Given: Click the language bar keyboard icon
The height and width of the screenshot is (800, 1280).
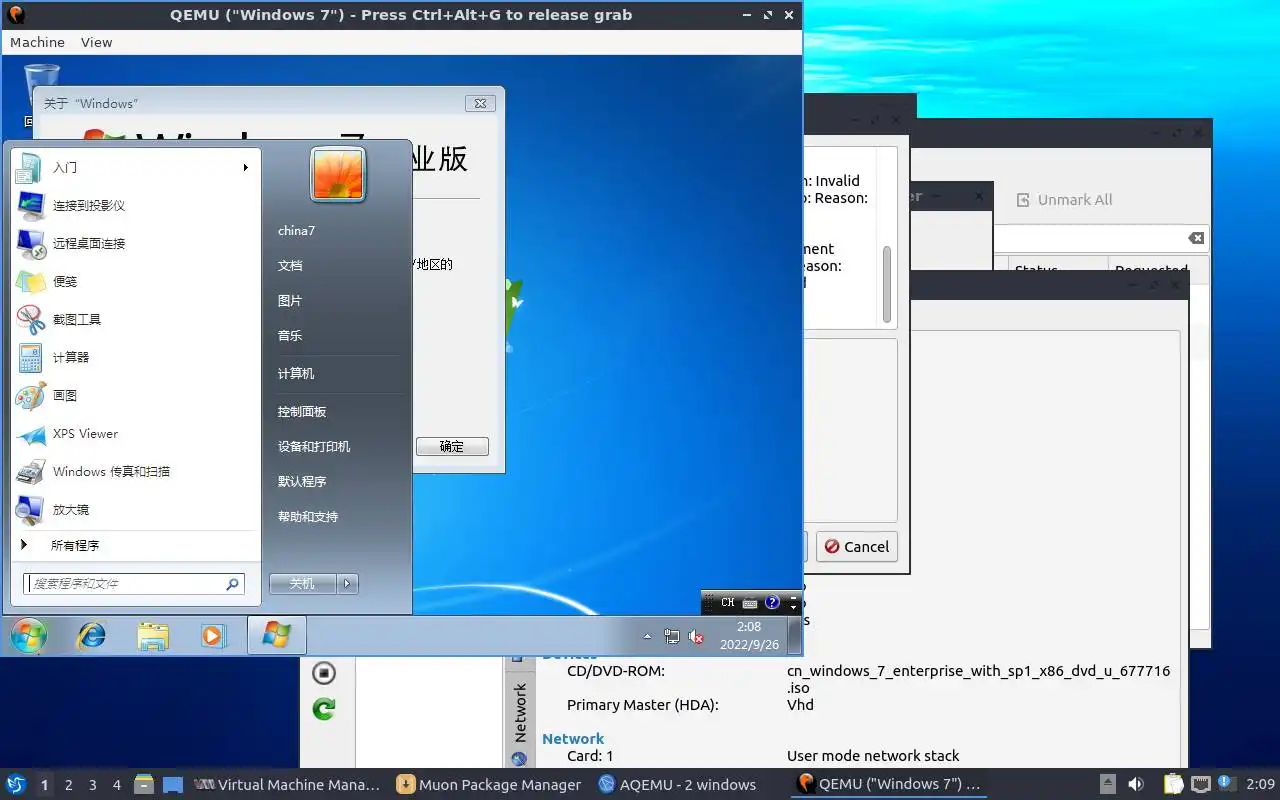Looking at the screenshot, I should tap(750, 603).
